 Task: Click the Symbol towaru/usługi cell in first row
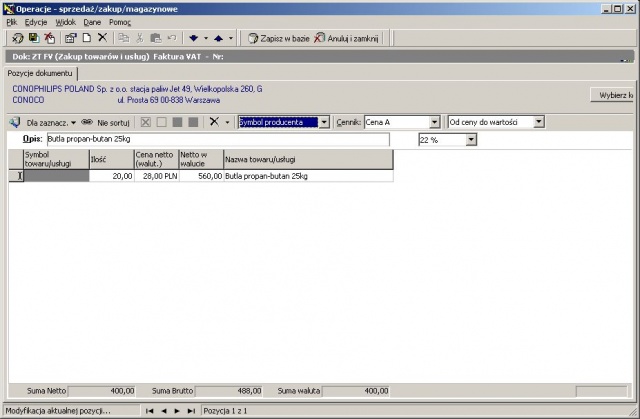click(56, 176)
